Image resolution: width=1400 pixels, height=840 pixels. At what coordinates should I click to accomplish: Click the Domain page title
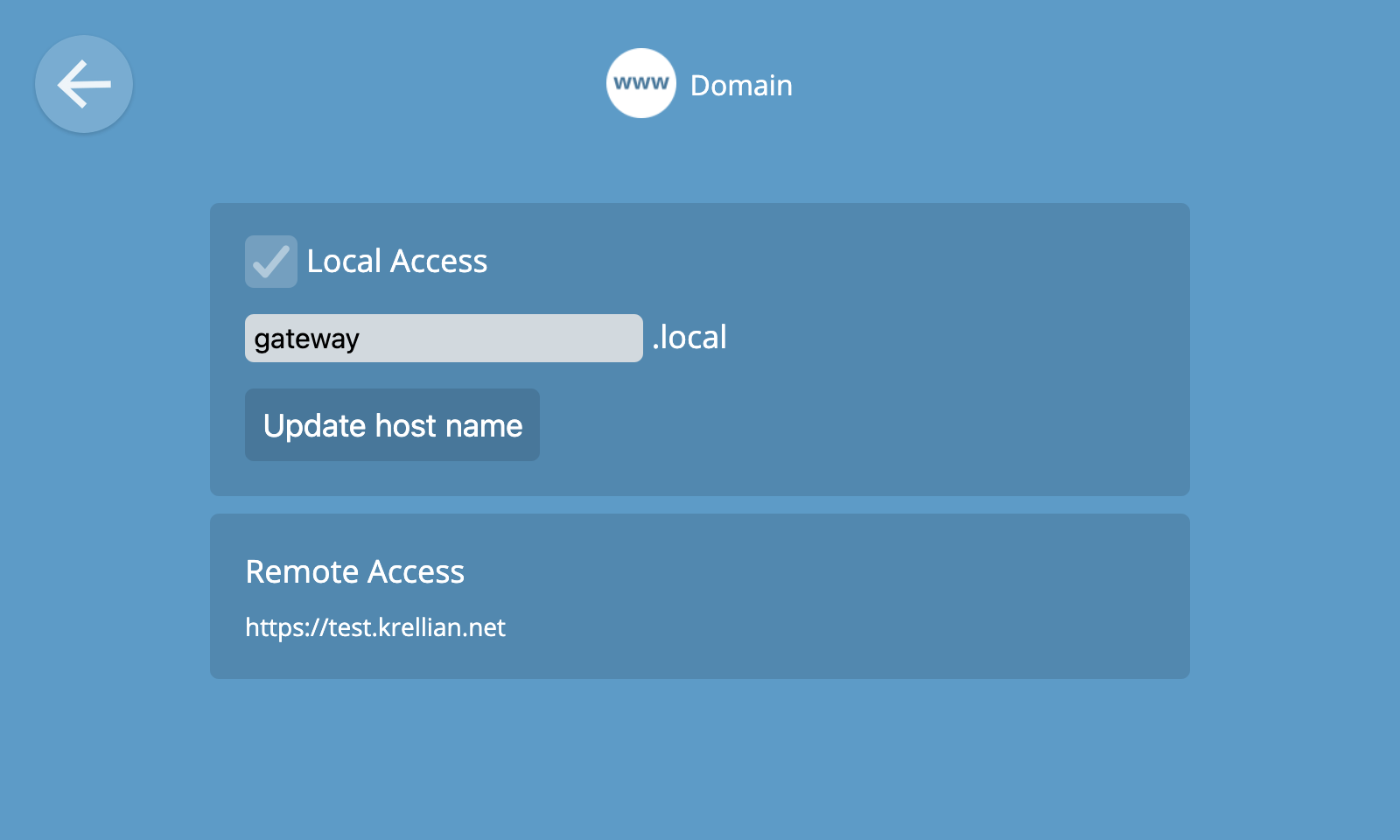coord(741,85)
